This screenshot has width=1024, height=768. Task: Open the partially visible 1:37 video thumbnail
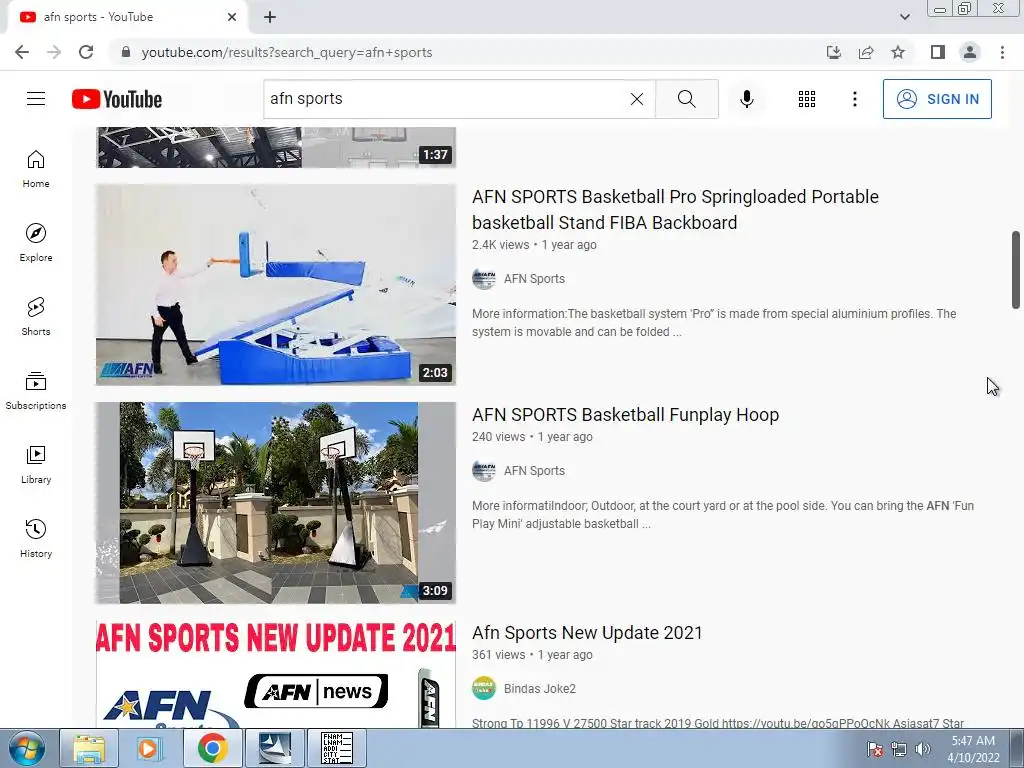(x=276, y=148)
